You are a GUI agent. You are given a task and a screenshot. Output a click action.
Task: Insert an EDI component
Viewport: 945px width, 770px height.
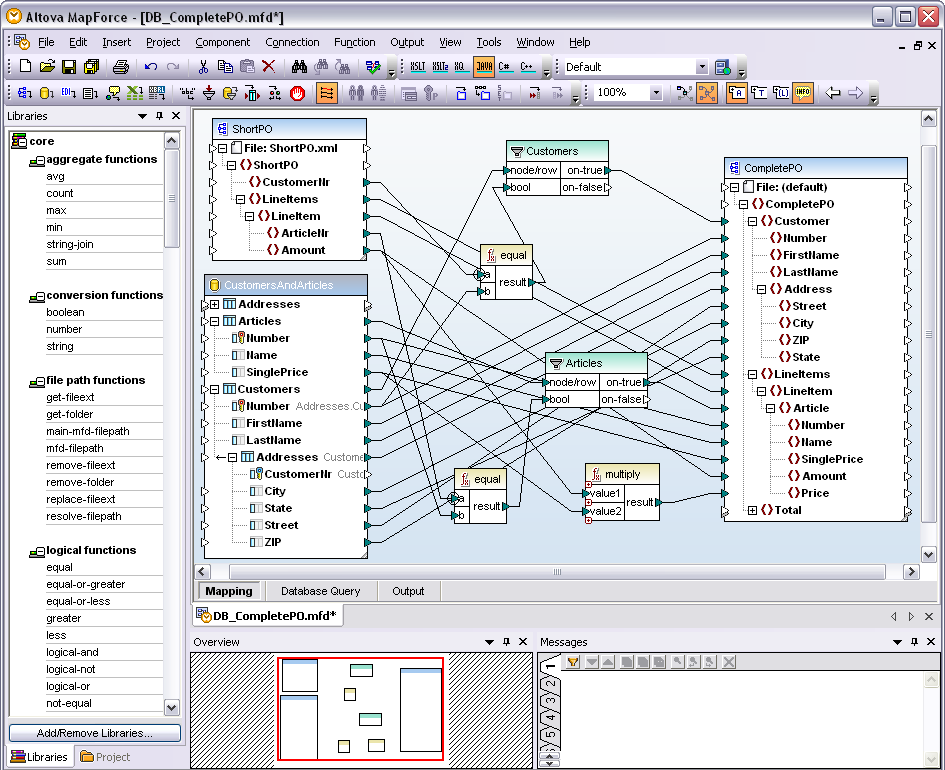pos(68,93)
